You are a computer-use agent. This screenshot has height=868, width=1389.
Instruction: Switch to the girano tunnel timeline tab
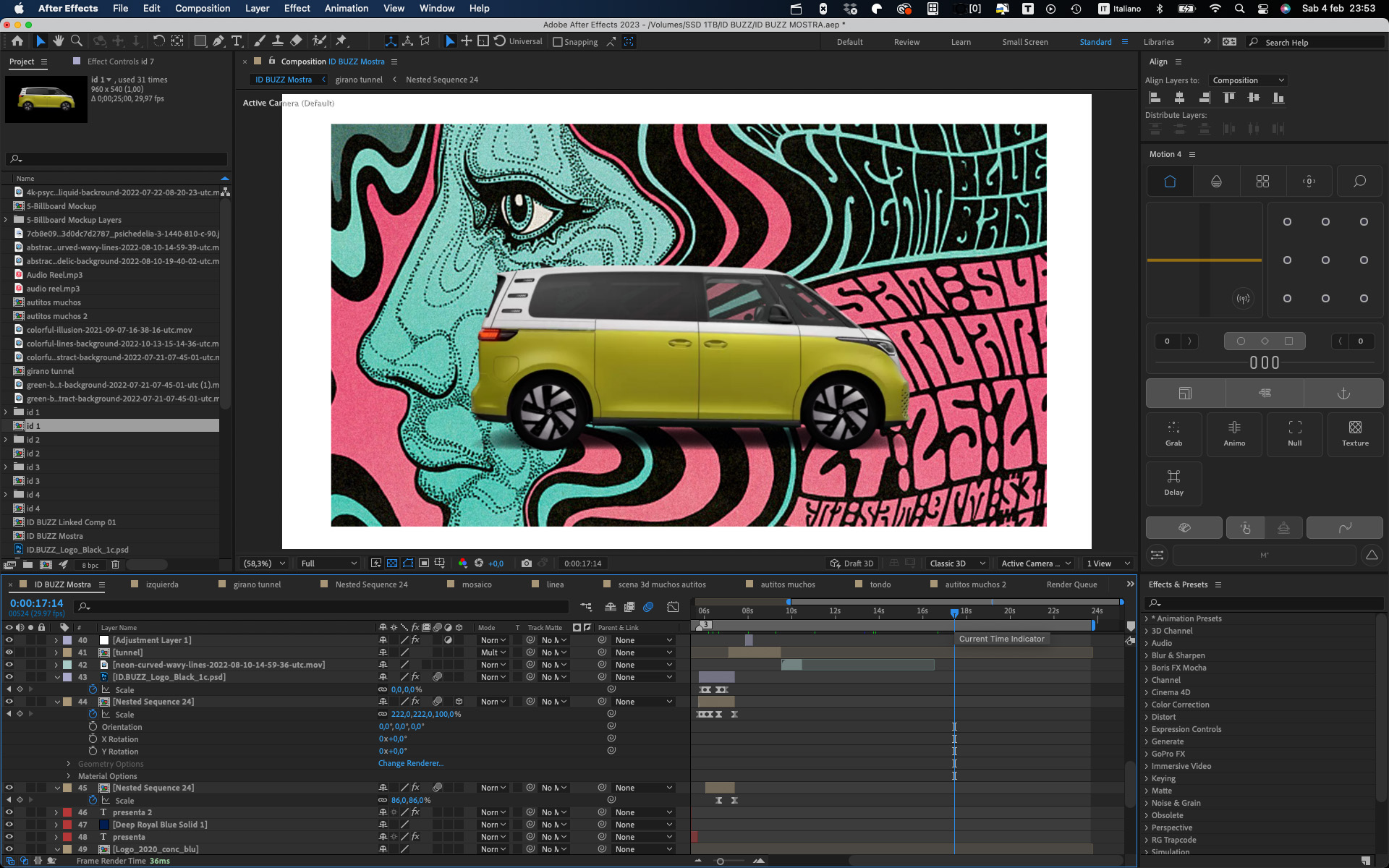(x=258, y=584)
